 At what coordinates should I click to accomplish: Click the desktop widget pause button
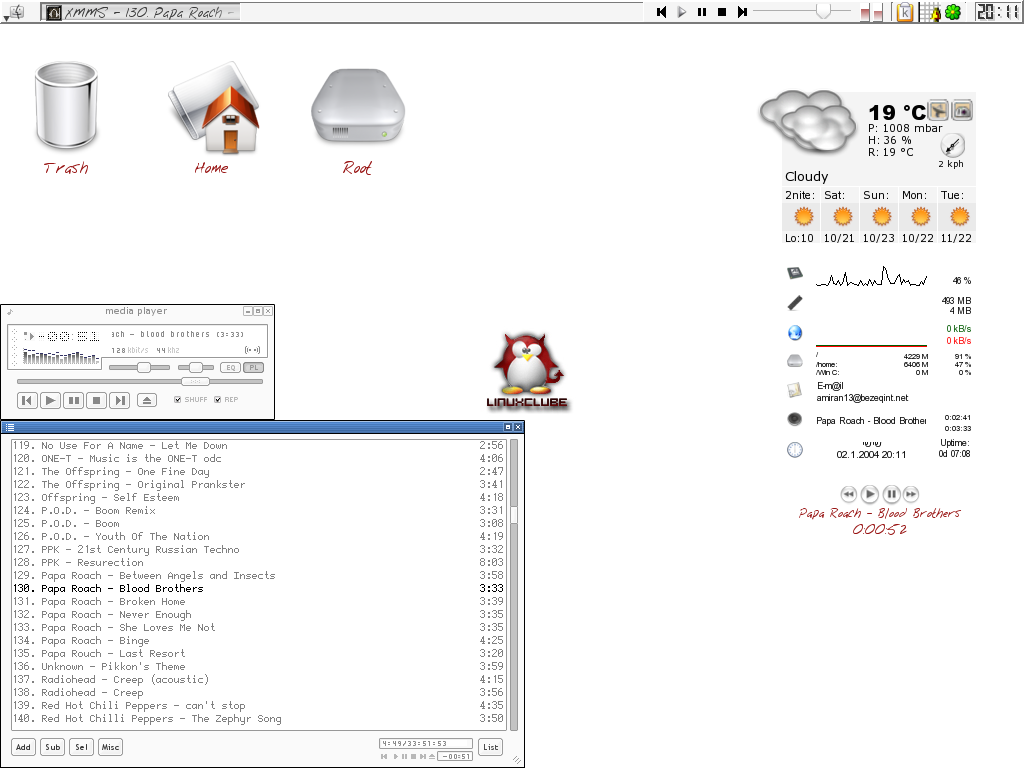891,494
